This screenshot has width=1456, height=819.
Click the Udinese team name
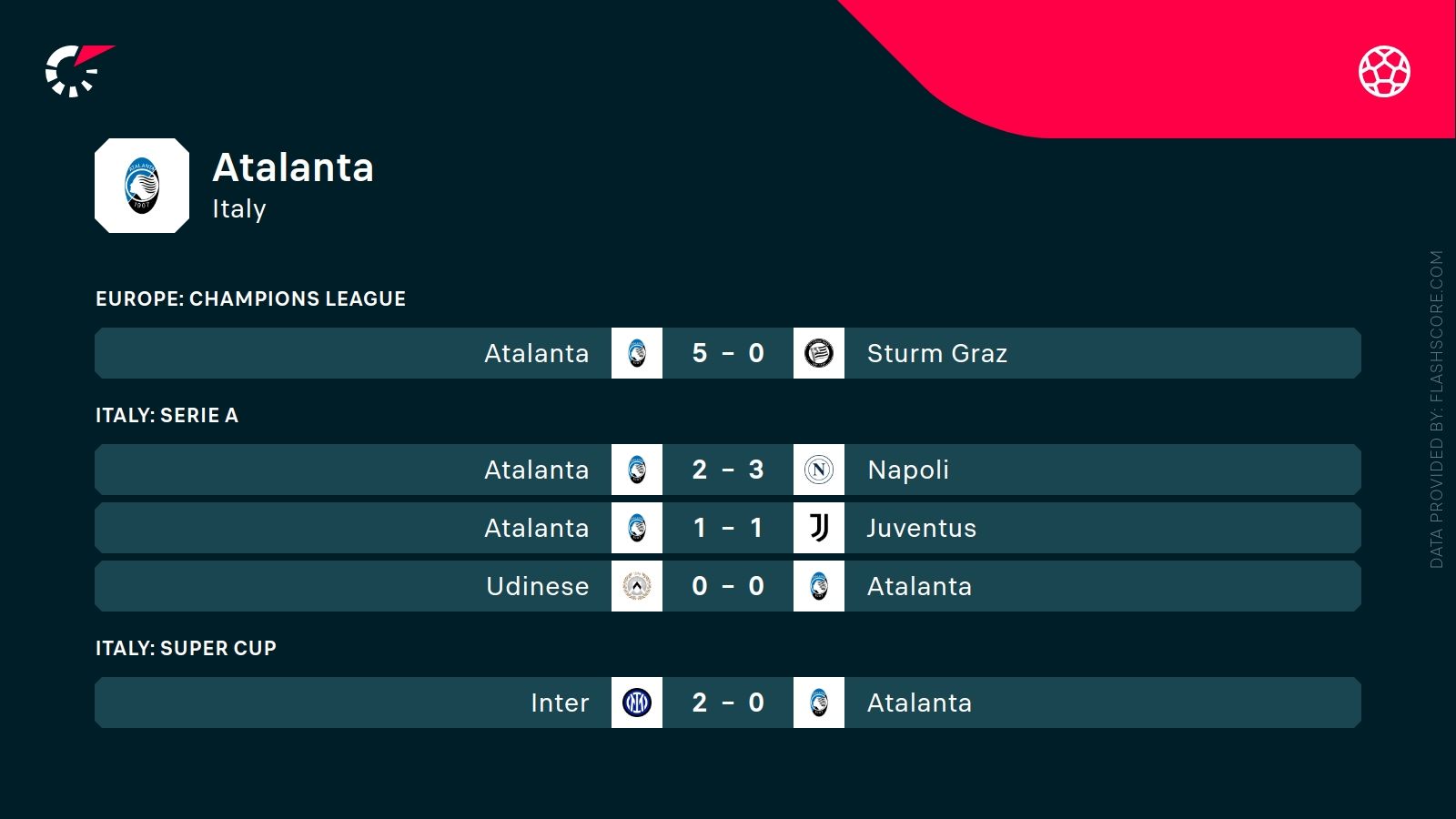pos(537,586)
